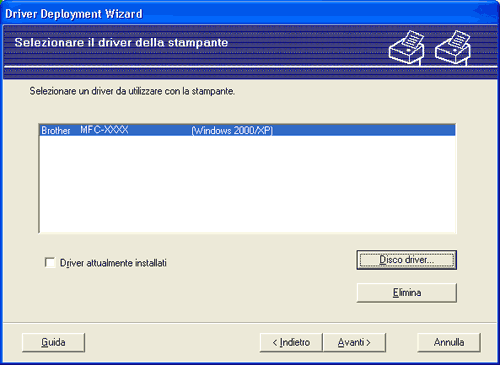This screenshot has width=500, height=365.
Task: Click the 'Selezionare un driver da utilizzare' instruction
Action: (x=132, y=91)
